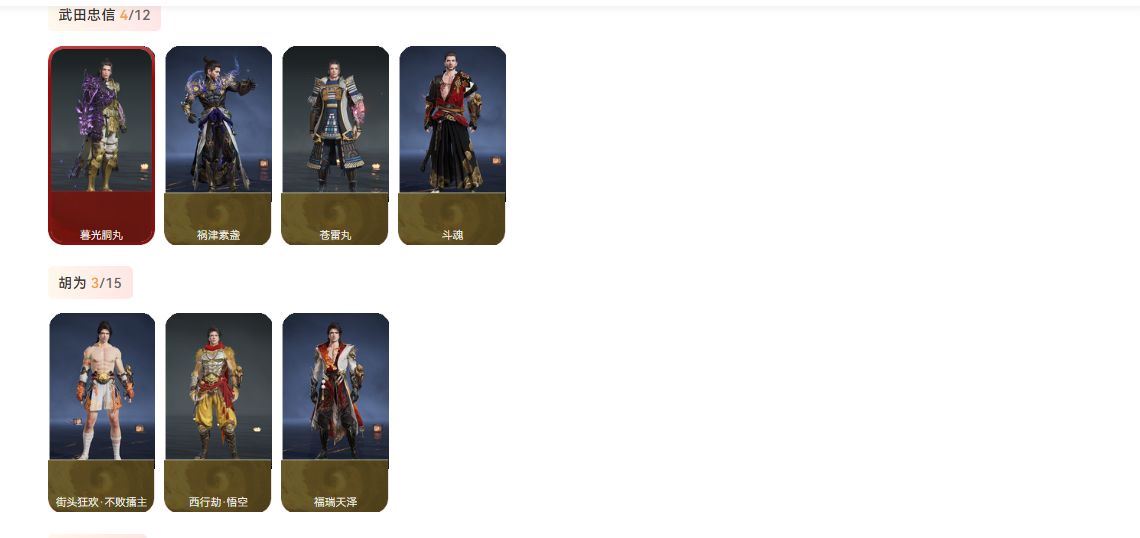
Task: Click the 街头狂欢·不败擂主 name caption
Action: 102,502
